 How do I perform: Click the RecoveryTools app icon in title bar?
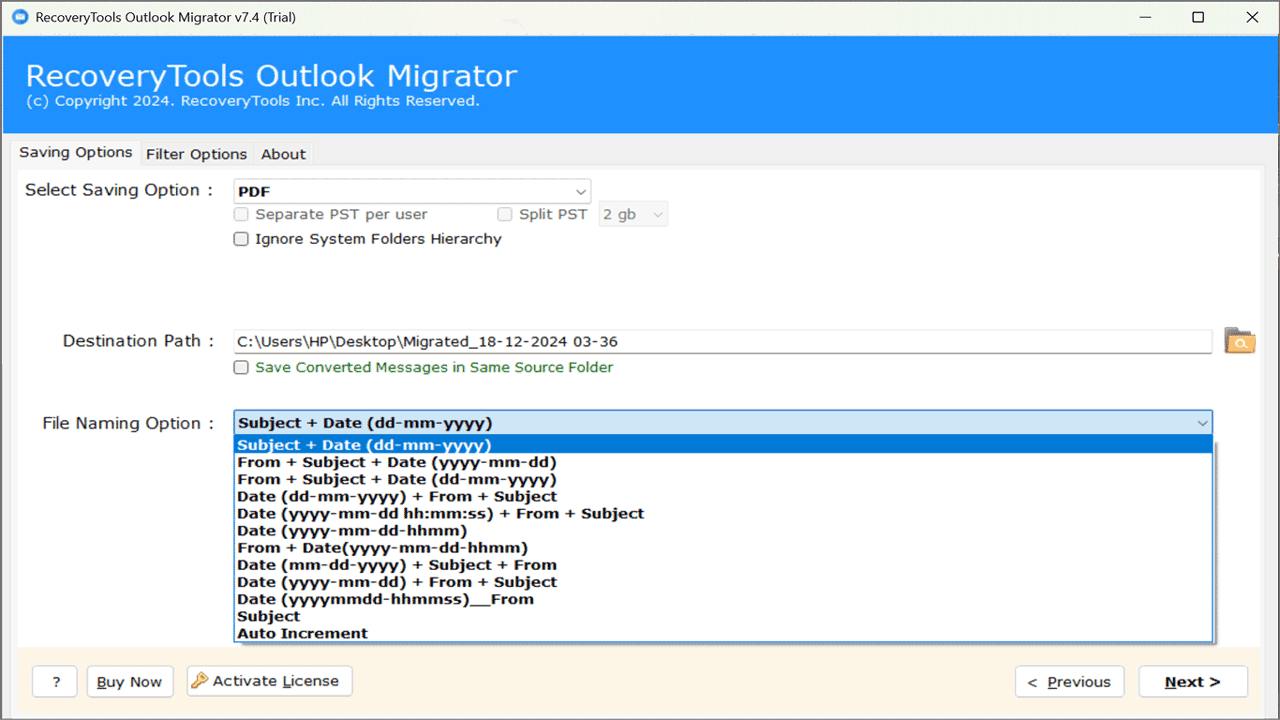19,17
